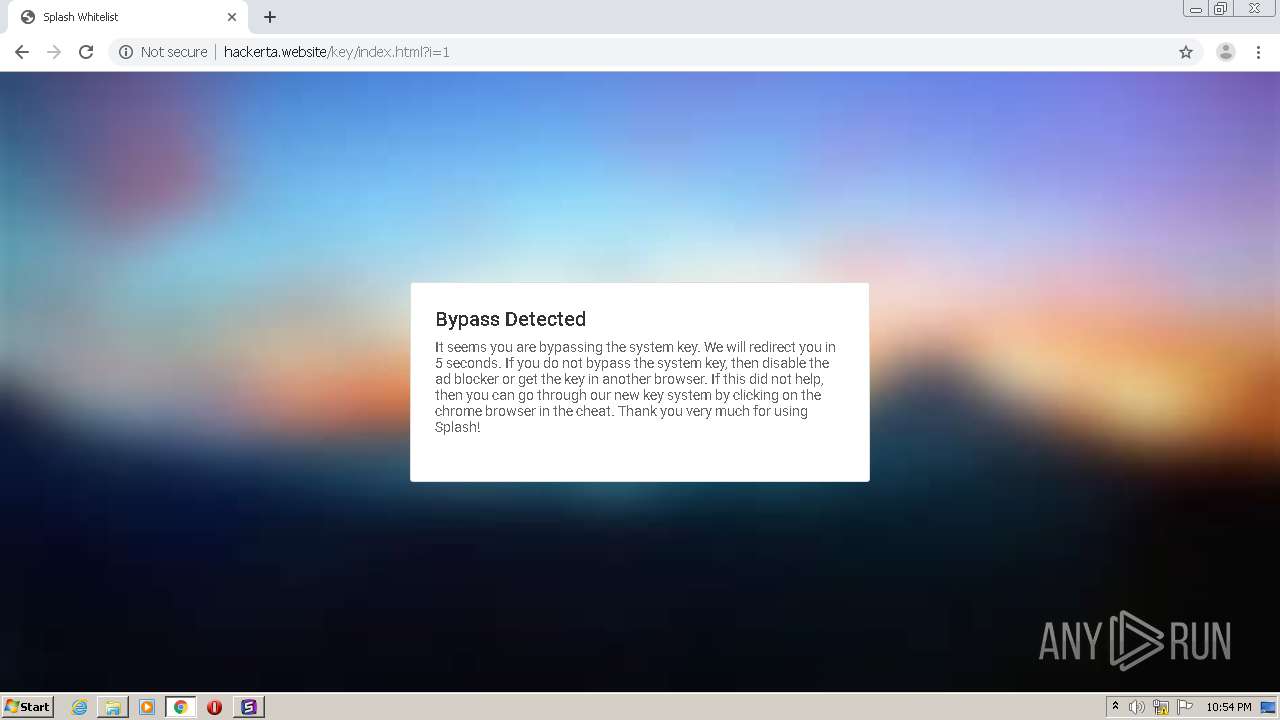Screen dimensions: 1280x720
Task: Open the Opera browser taskbar icon
Action: click(214, 707)
